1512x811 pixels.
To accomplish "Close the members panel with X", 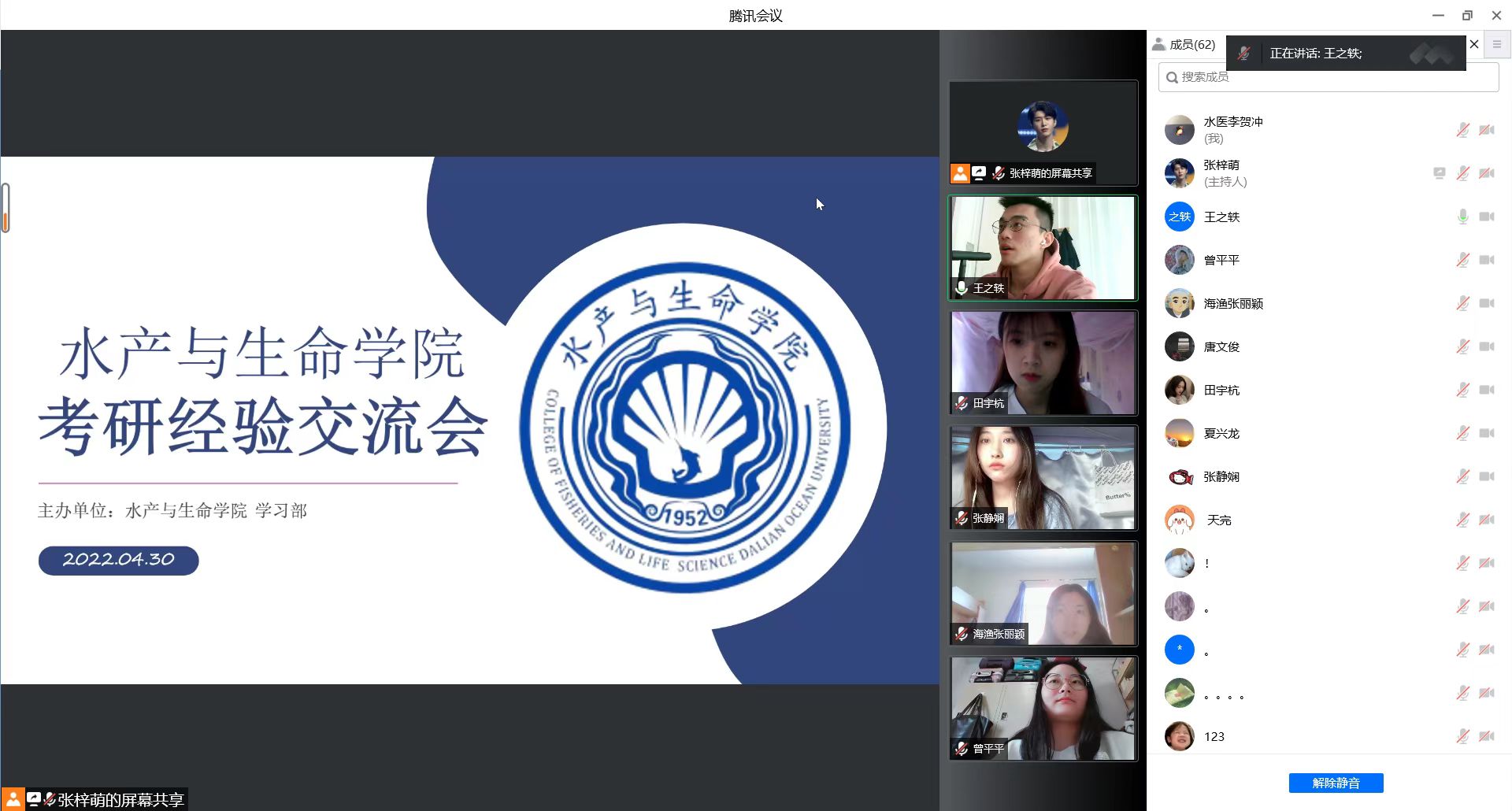I will click(1474, 45).
